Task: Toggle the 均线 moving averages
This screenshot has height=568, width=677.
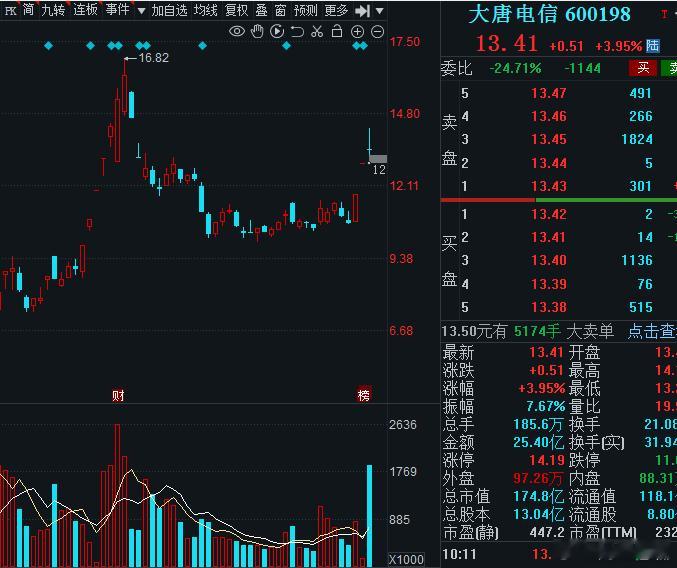Action: point(206,10)
